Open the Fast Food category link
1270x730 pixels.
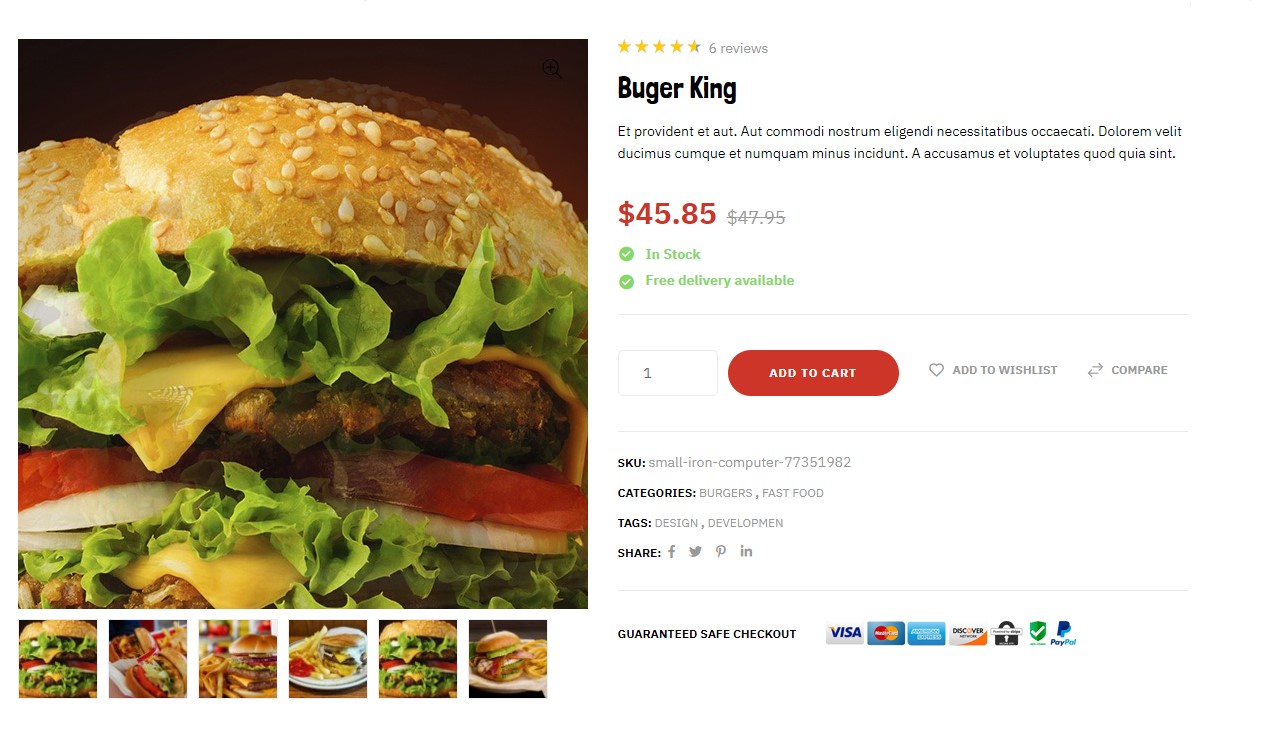click(x=793, y=493)
